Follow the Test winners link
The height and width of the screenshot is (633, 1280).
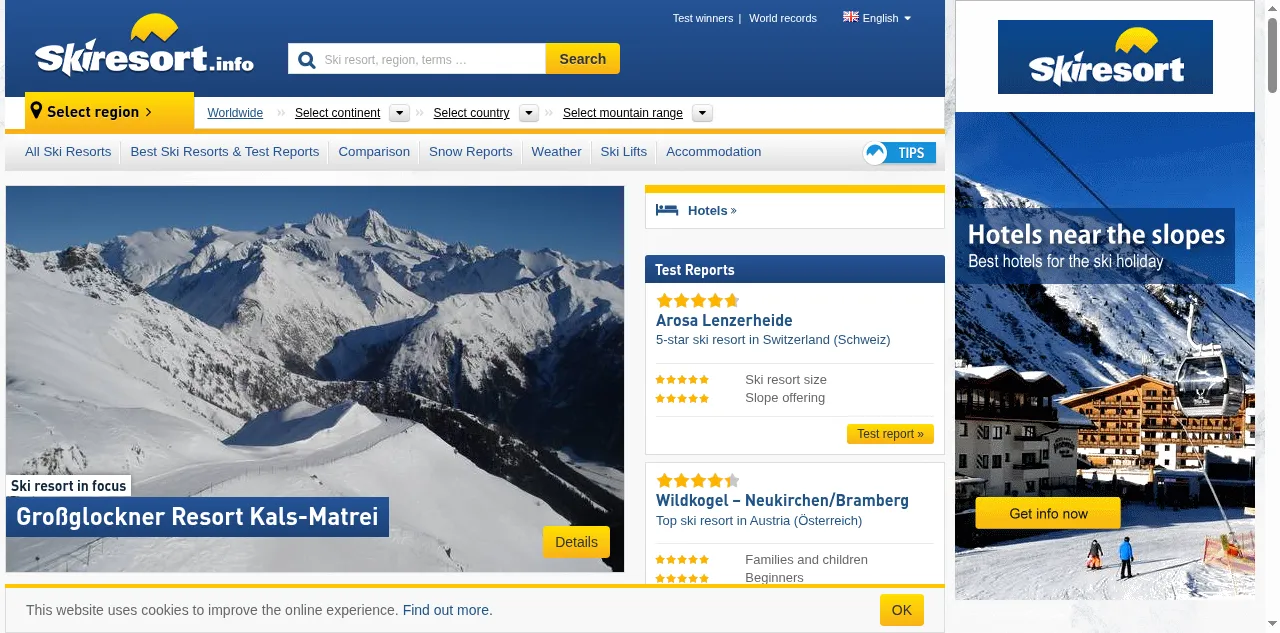click(x=703, y=18)
